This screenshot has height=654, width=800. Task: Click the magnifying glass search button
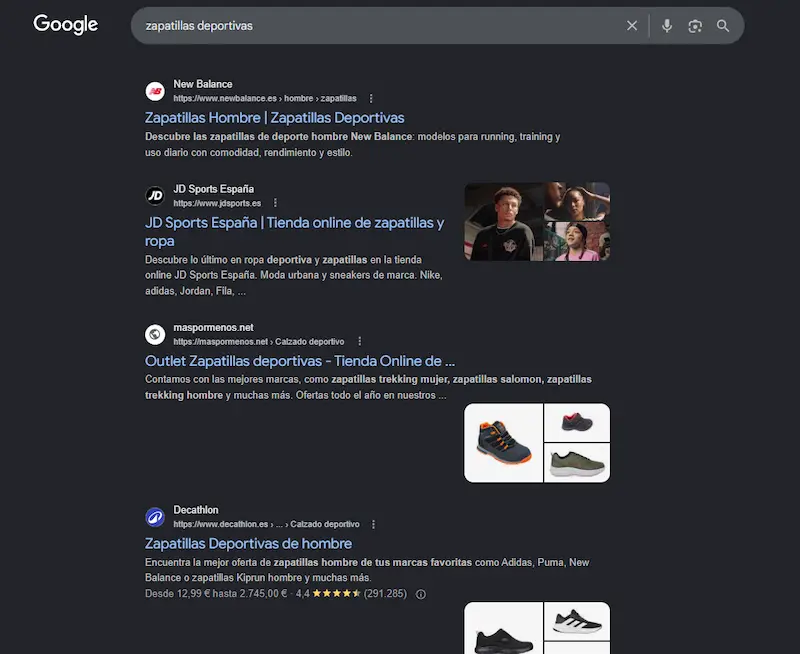(722, 26)
